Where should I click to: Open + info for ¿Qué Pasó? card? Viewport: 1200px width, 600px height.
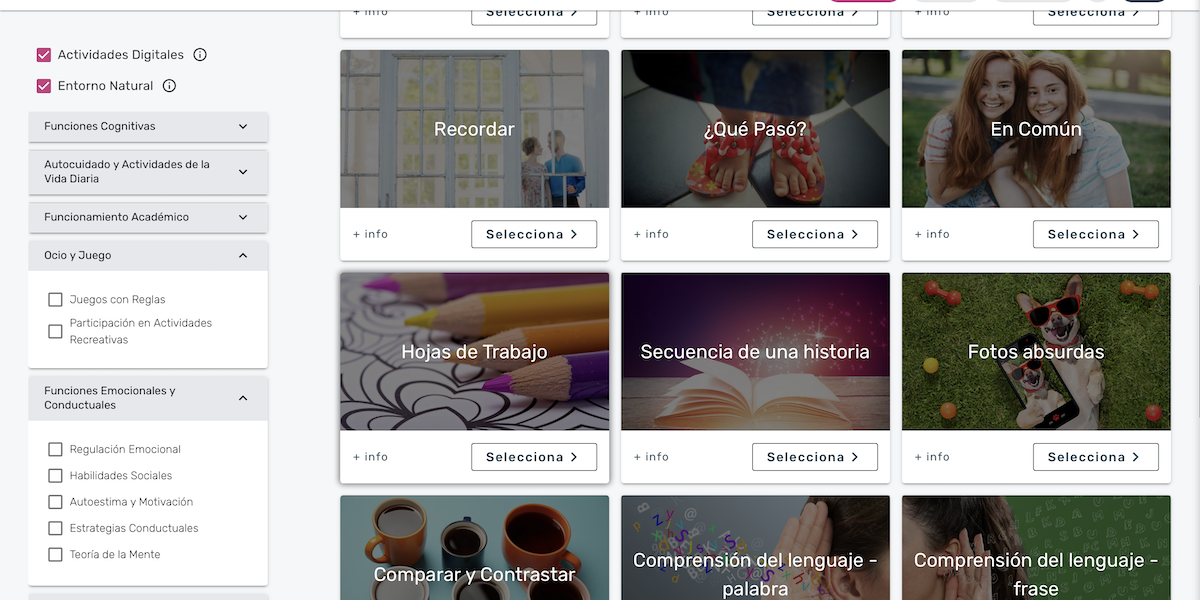(x=651, y=234)
